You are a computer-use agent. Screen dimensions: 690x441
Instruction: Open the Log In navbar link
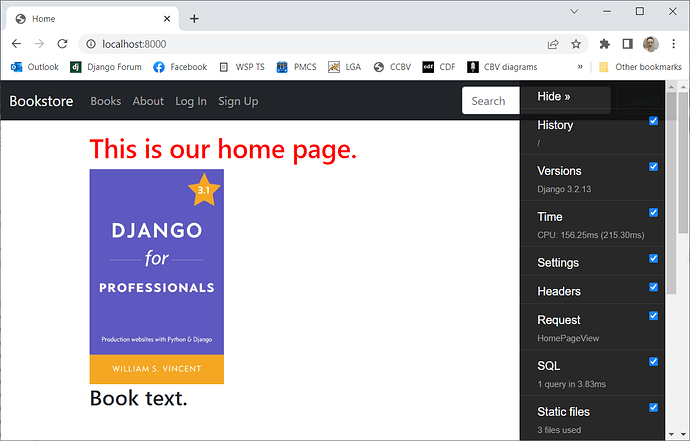tap(191, 101)
